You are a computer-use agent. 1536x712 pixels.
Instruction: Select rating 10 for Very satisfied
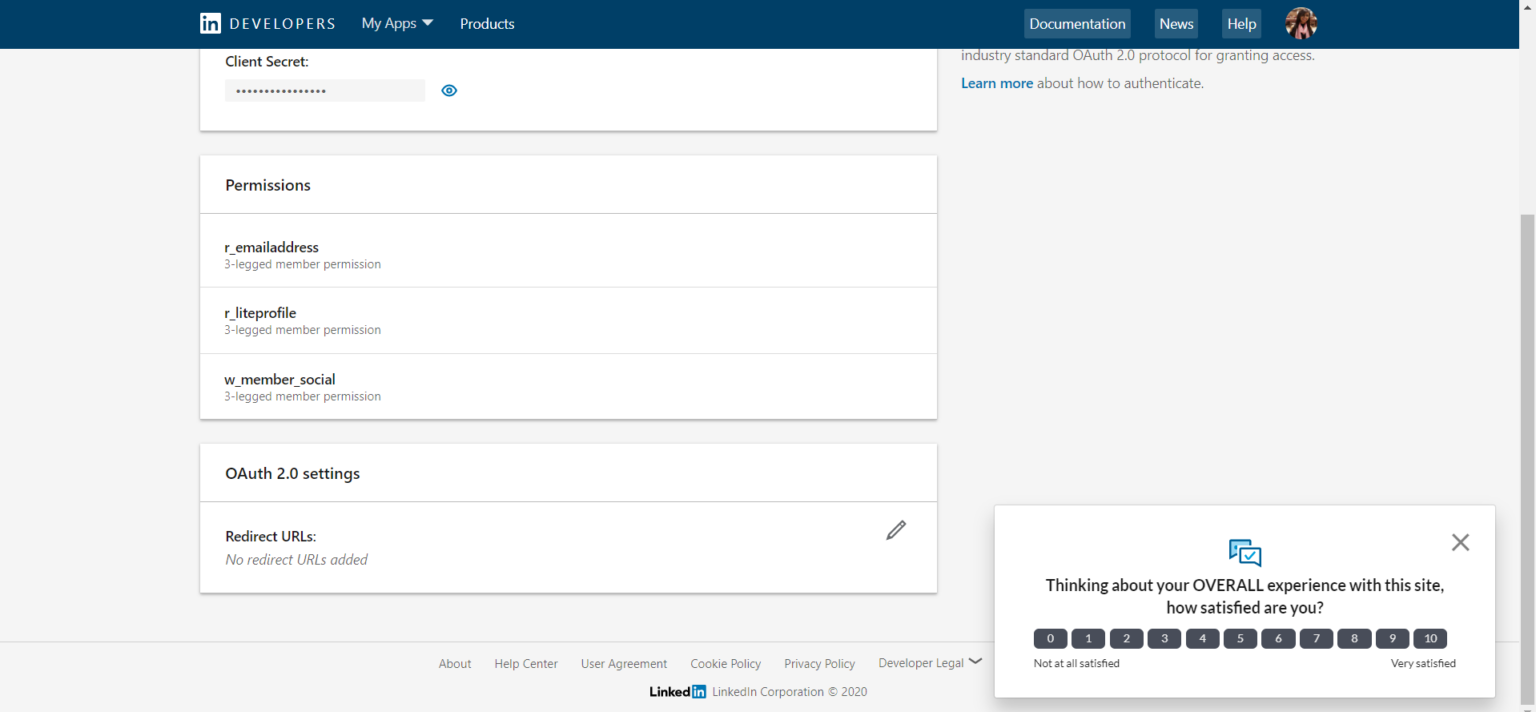1429,638
